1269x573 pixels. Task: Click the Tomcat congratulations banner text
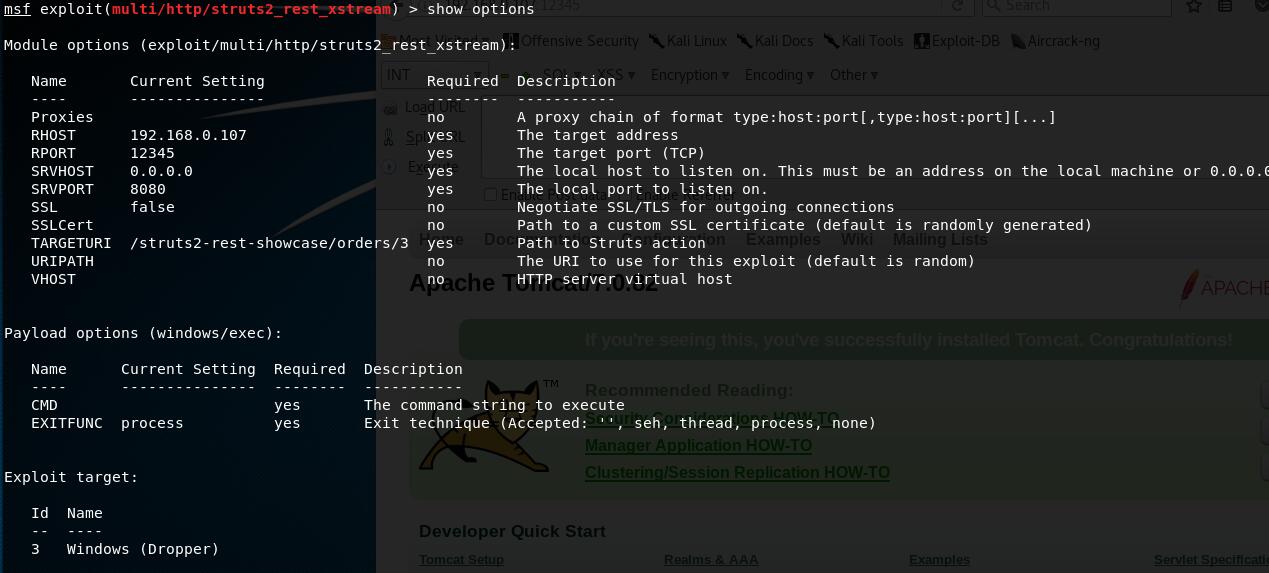909,340
